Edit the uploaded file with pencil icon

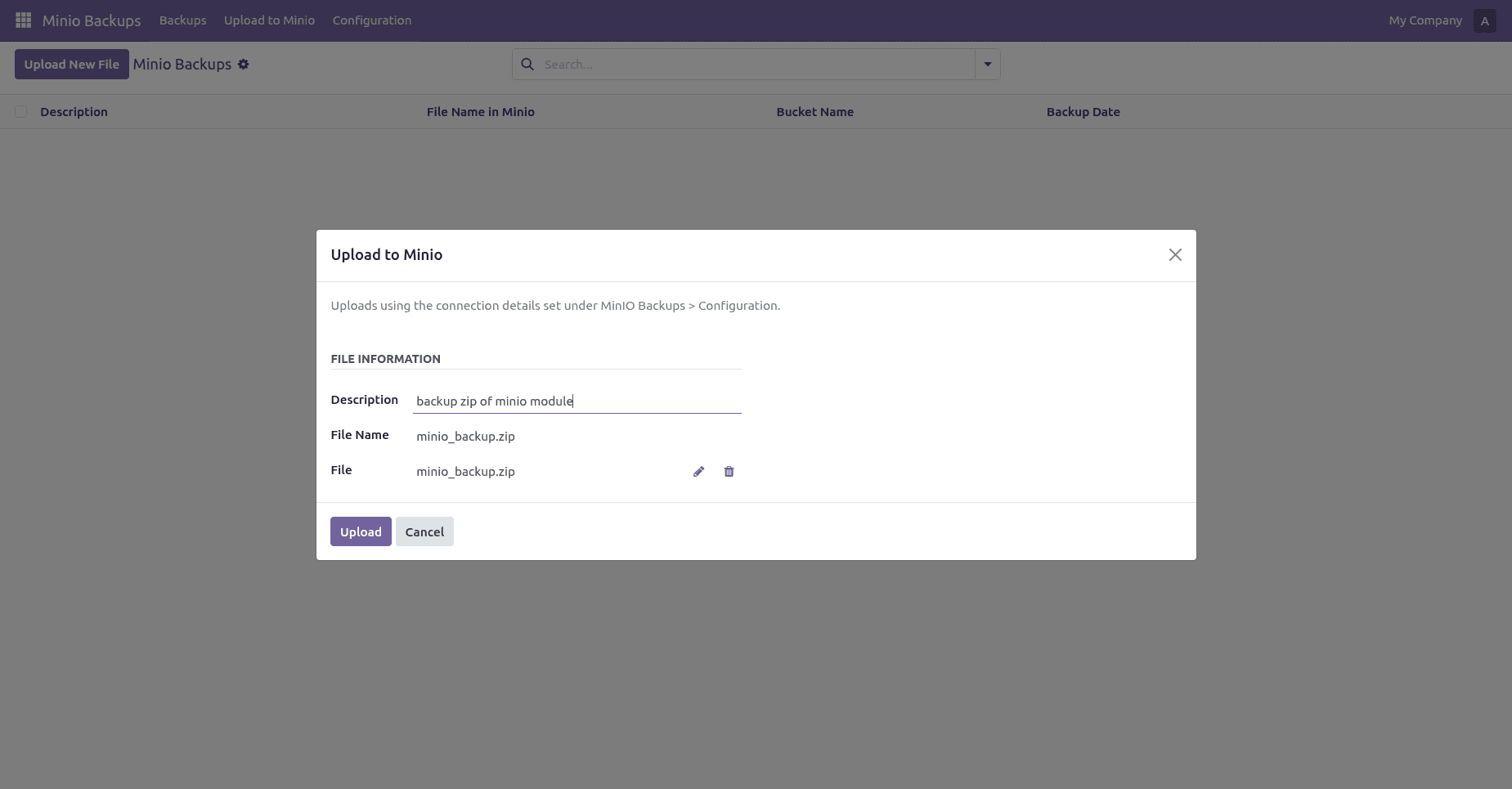click(698, 472)
